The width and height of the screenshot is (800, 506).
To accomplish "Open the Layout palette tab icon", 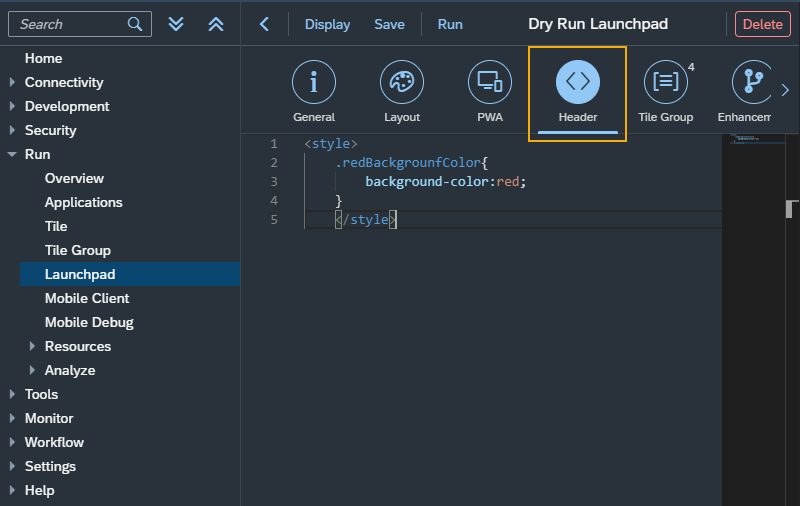I will (402, 82).
